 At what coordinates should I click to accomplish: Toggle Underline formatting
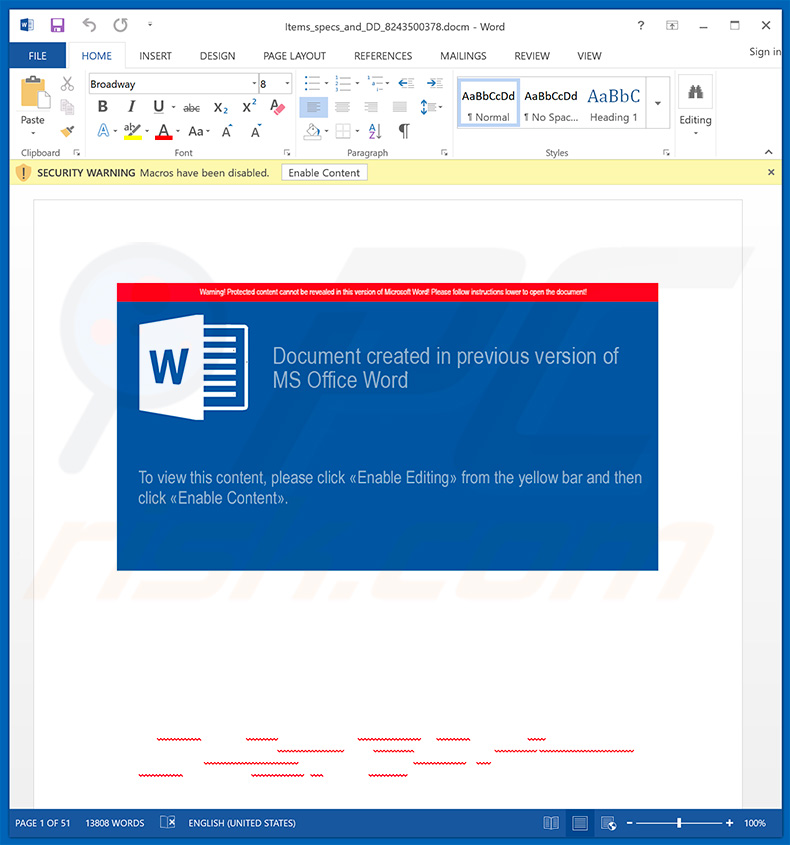[x=158, y=107]
